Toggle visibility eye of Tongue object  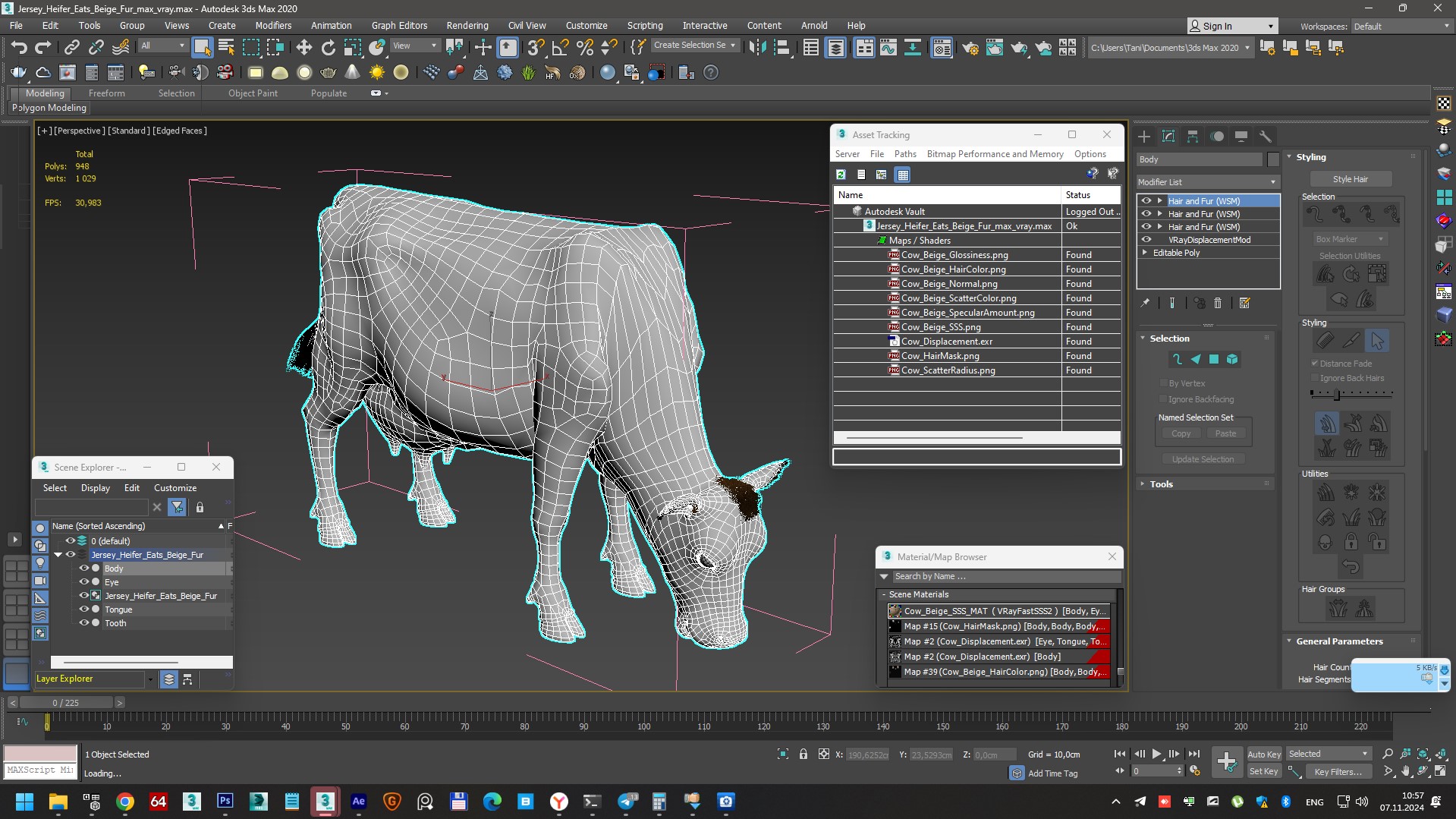[84, 610]
